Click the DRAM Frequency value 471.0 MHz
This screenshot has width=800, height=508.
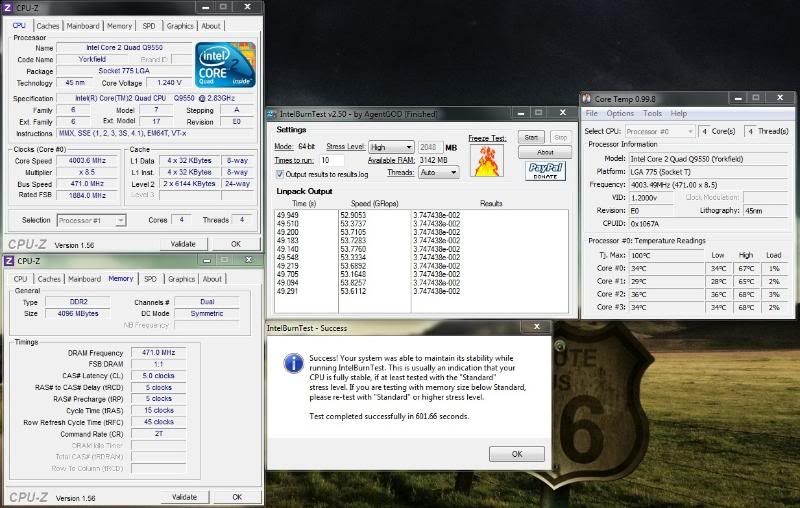[x=159, y=352]
